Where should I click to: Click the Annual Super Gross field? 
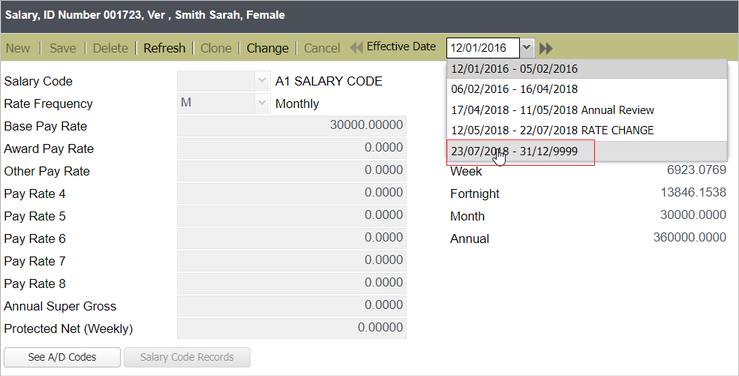tap(292, 305)
